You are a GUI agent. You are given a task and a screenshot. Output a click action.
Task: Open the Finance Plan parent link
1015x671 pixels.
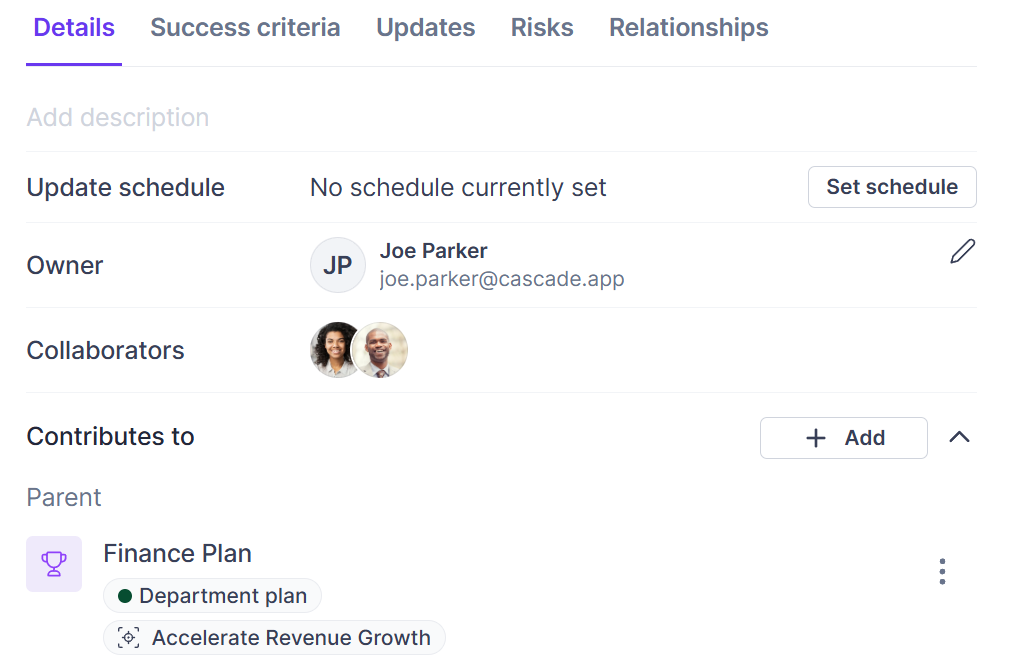[x=177, y=553]
